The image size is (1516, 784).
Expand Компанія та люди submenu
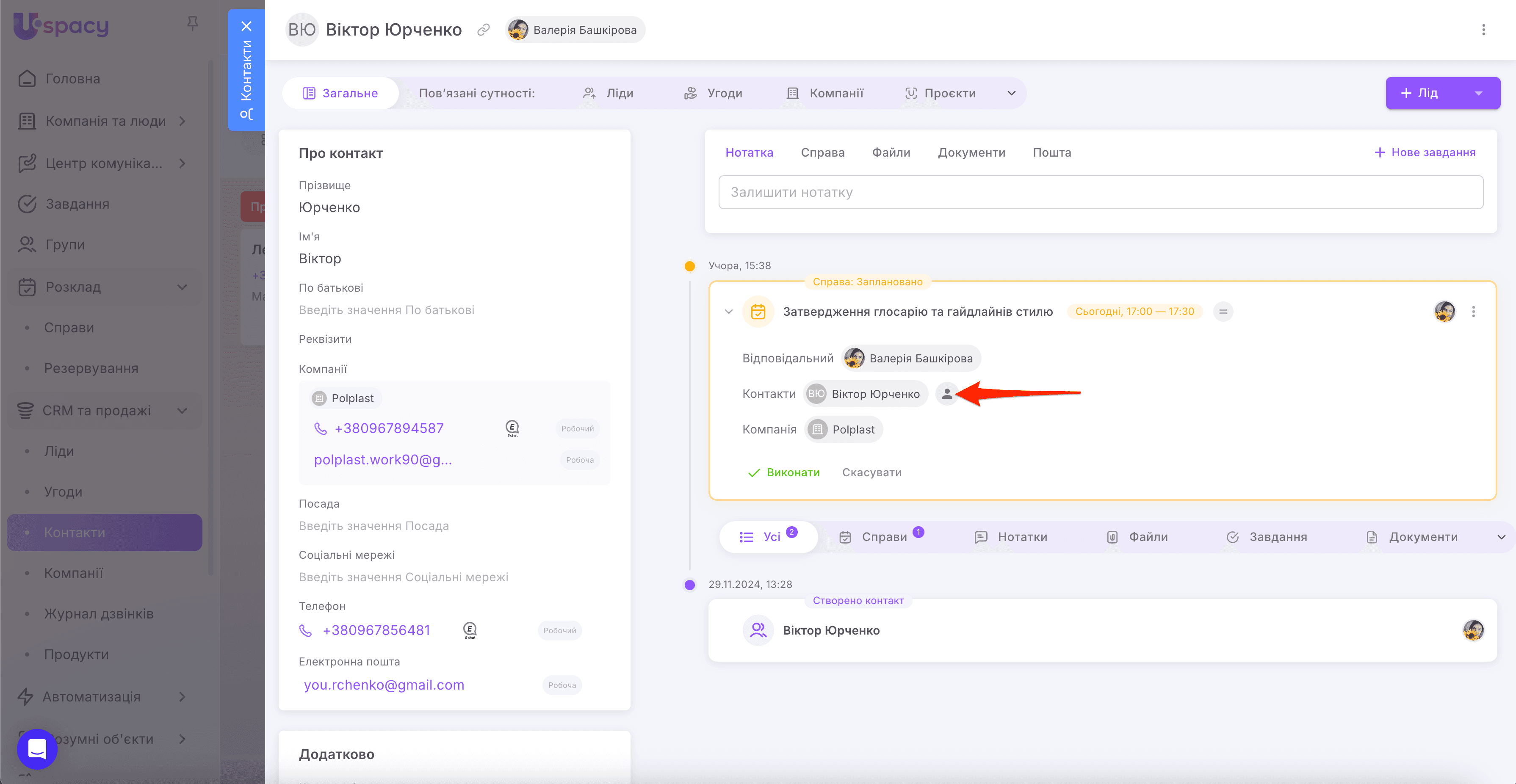[183, 121]
